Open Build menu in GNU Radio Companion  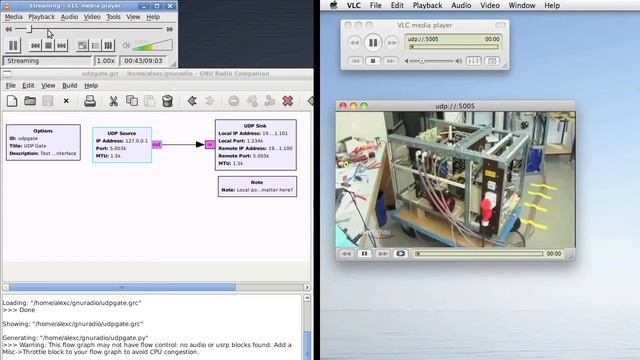[70, 85]
